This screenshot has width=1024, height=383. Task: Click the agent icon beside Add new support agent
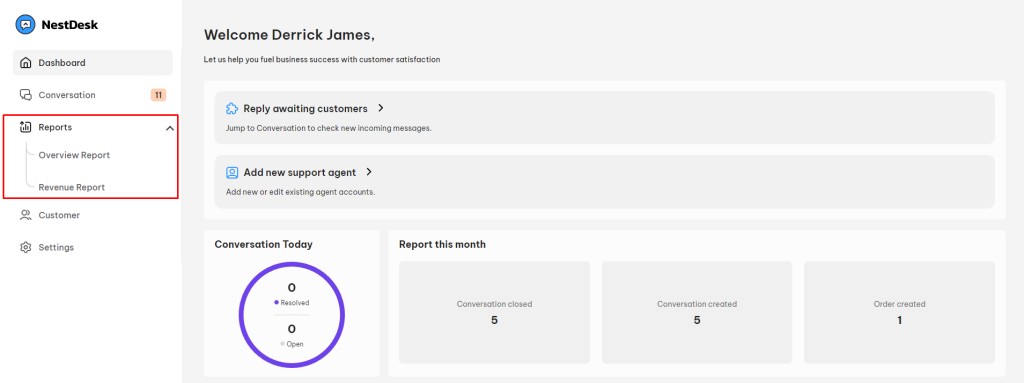pyautogui.click(x=232, y=173)
